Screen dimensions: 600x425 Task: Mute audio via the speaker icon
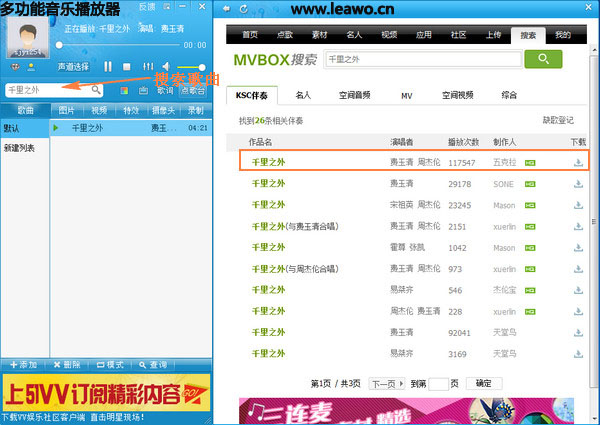click(166, 67)
